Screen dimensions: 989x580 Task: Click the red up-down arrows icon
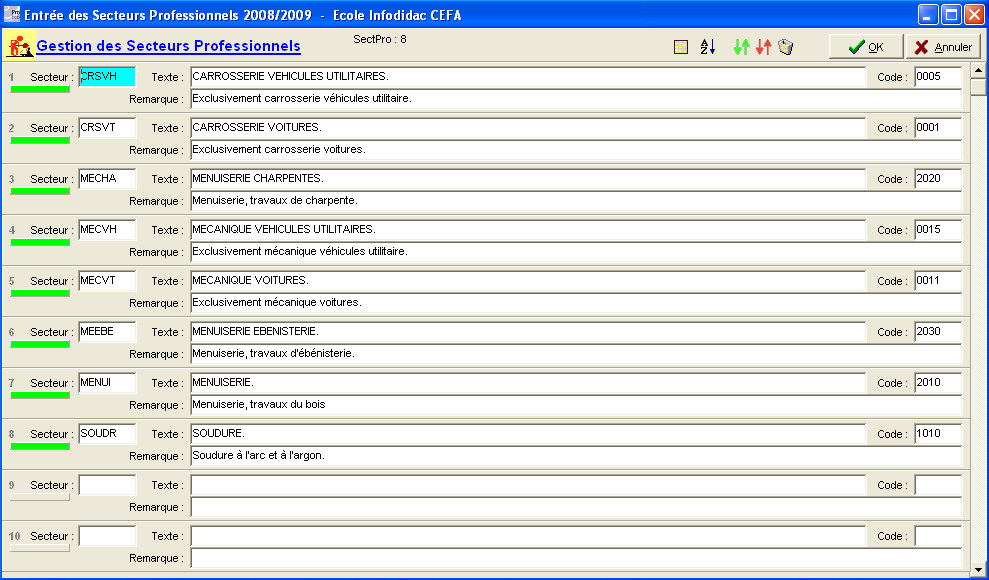(764, 47)
